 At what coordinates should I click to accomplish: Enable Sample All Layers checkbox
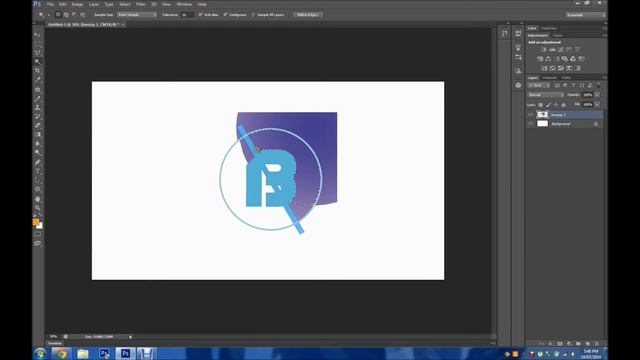(253, 15)
